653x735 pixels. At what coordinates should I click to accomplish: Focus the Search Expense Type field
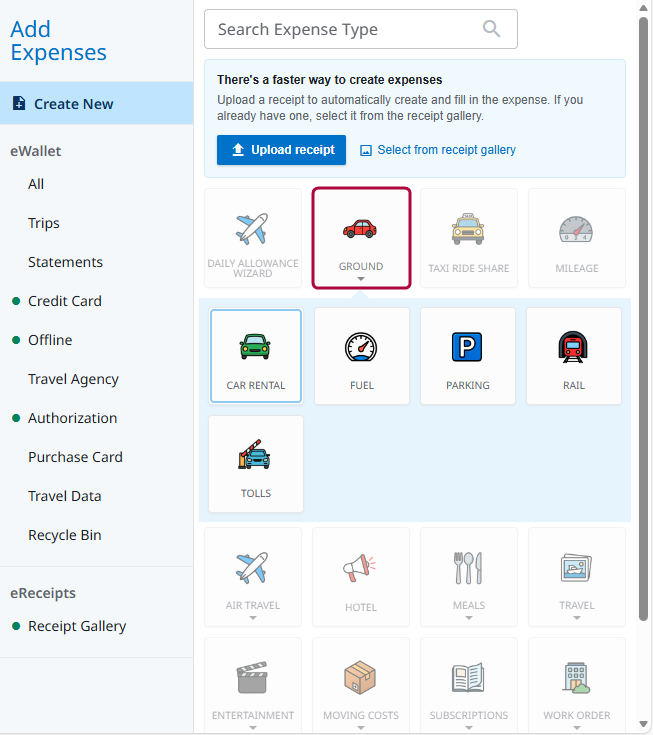345,29
